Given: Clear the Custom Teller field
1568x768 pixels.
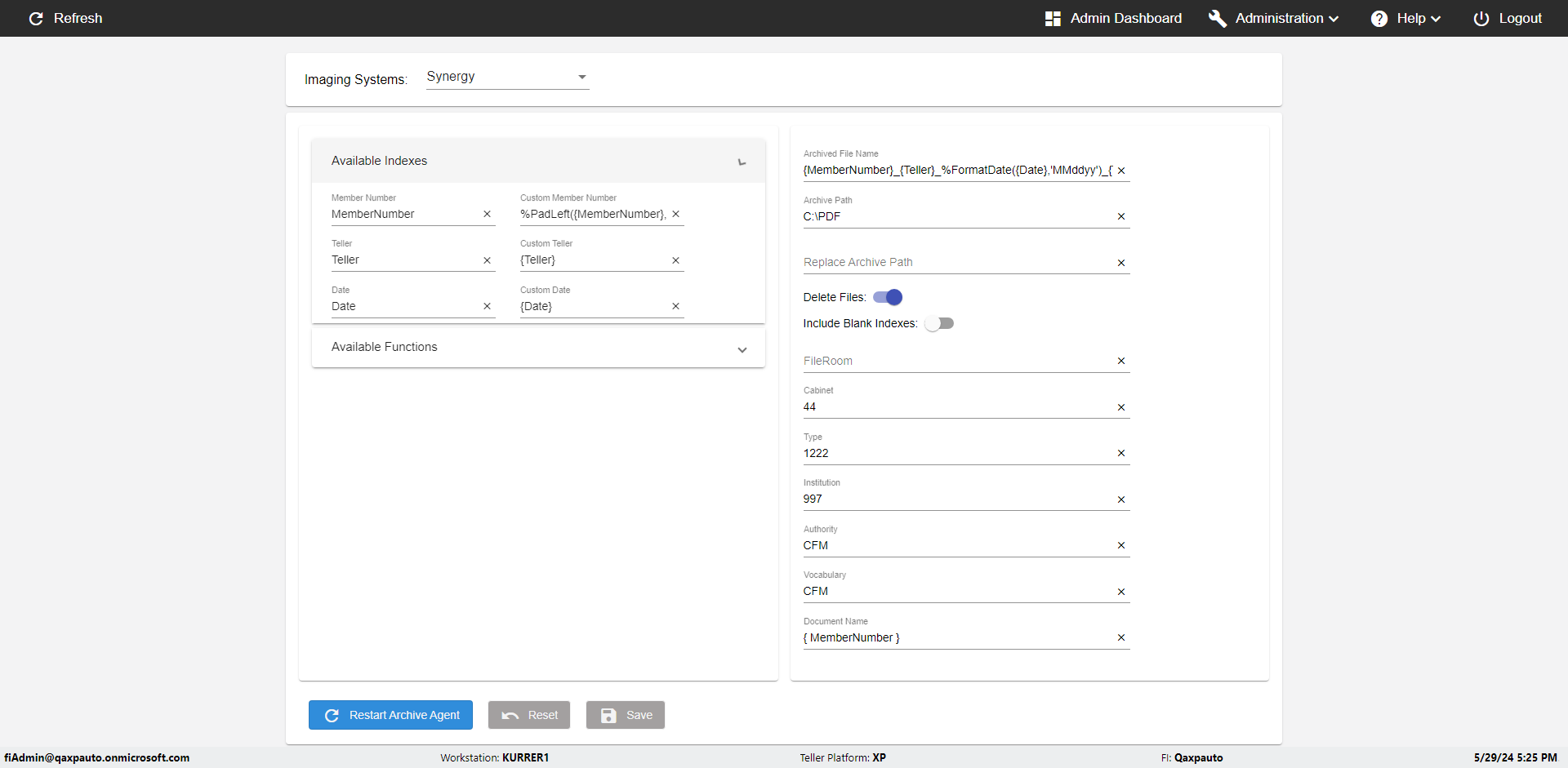Looking at the screenshot, I should coord(675,260).
